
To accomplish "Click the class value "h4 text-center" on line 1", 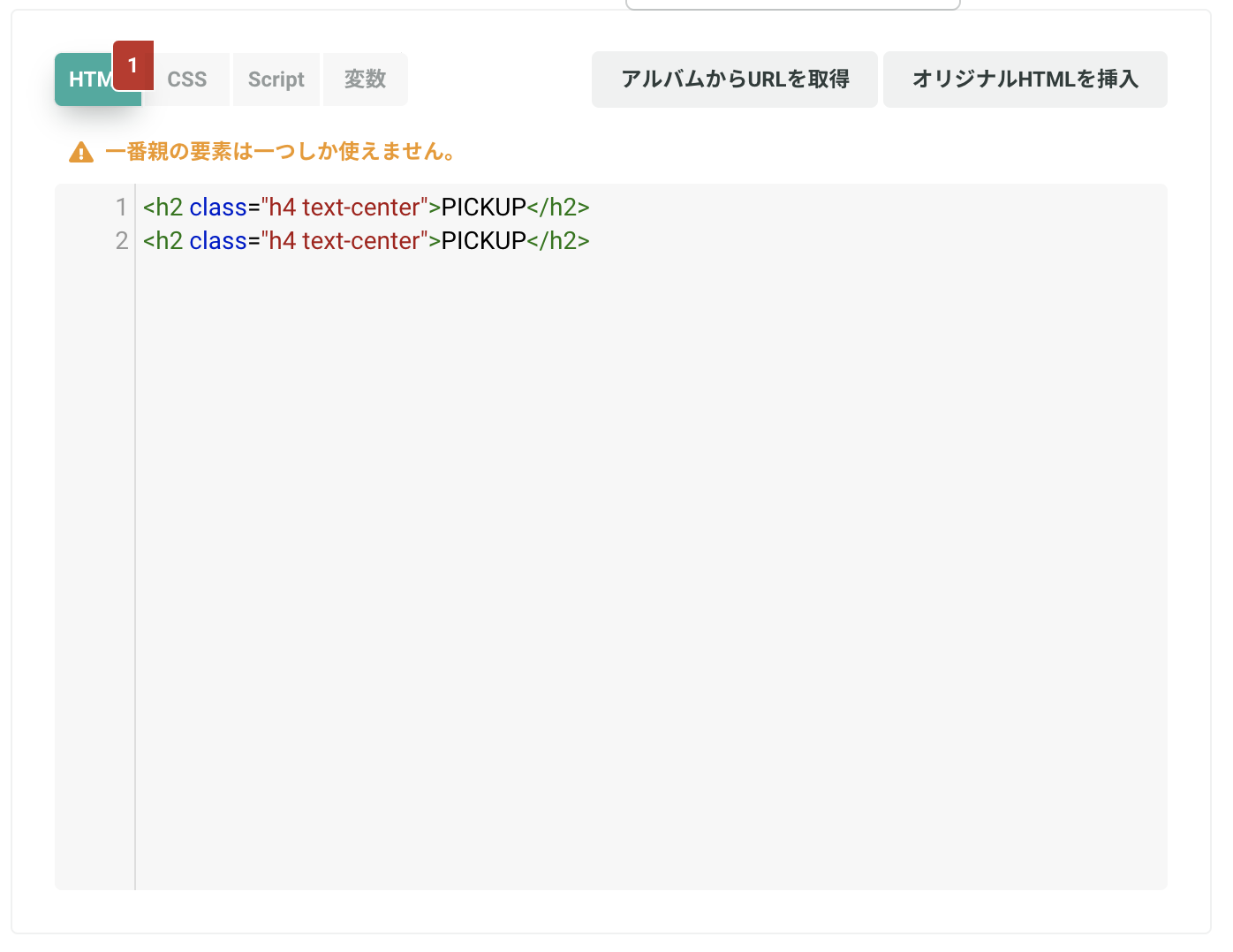I will coord(344,208).
